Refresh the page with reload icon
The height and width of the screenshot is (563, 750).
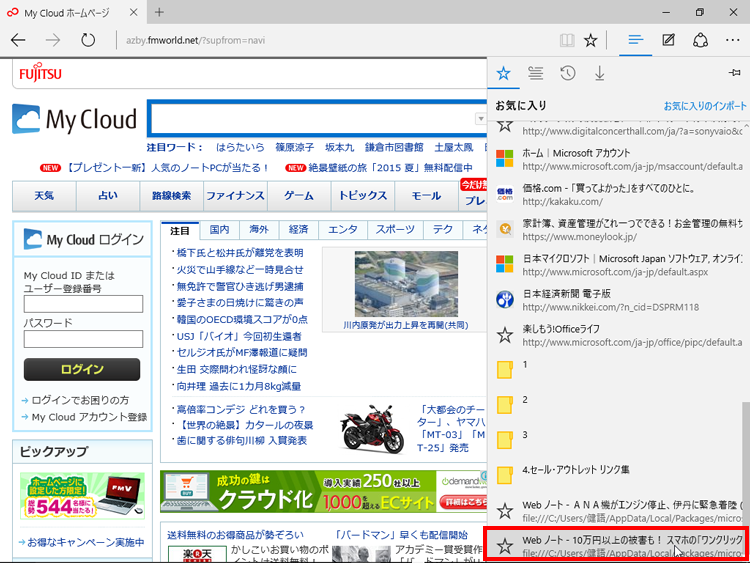(x=88, y=40)
